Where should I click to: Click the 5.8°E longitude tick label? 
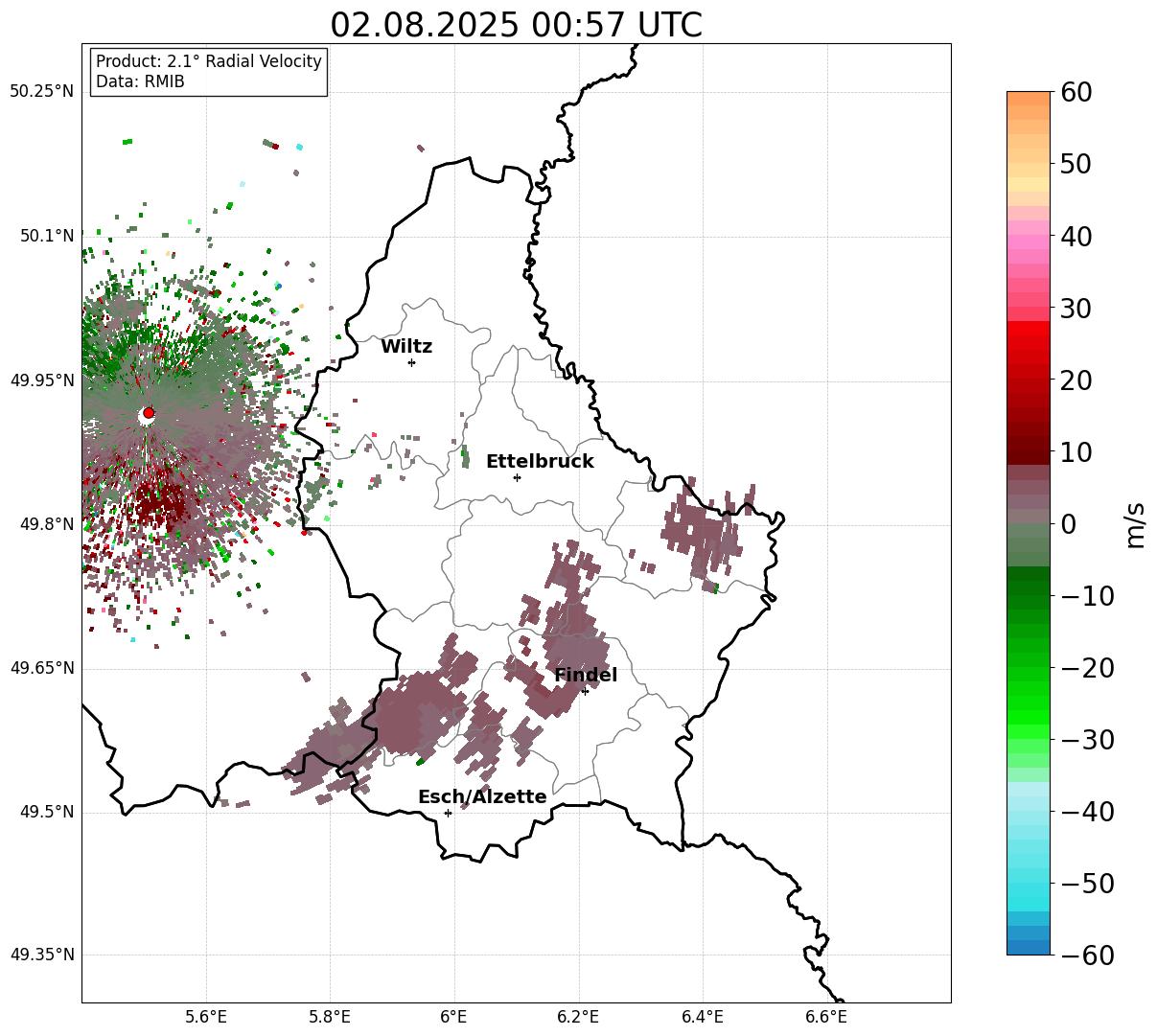[330, 1016]
